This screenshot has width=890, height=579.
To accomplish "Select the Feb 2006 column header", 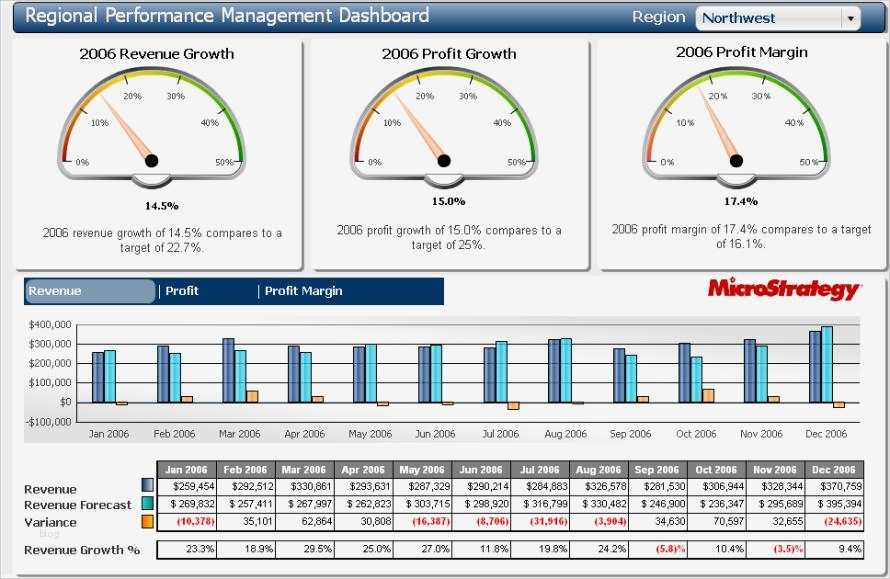I will (245, 469).
